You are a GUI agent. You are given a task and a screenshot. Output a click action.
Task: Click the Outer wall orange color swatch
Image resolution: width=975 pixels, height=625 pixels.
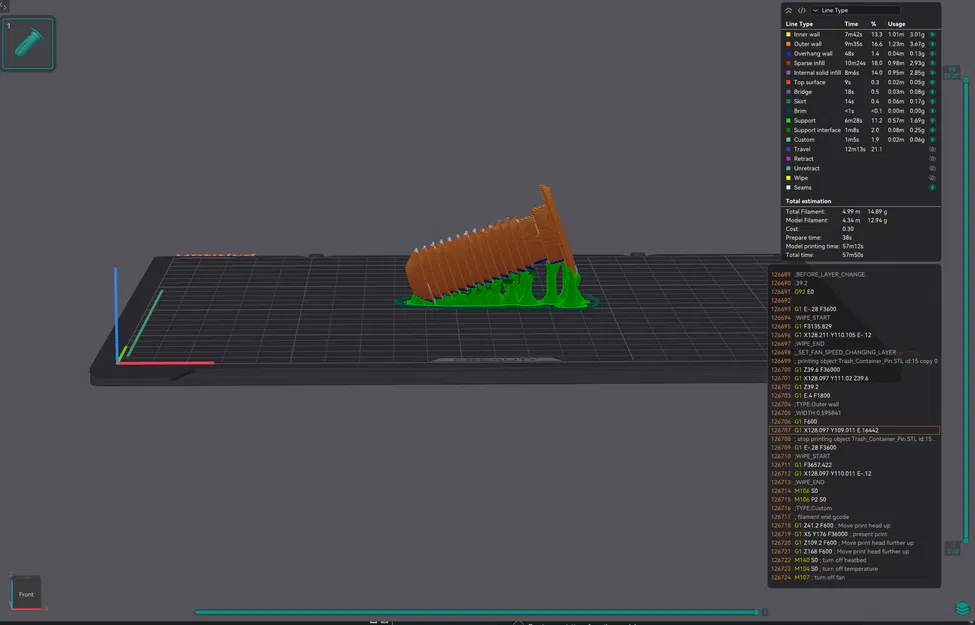point(788,44)
